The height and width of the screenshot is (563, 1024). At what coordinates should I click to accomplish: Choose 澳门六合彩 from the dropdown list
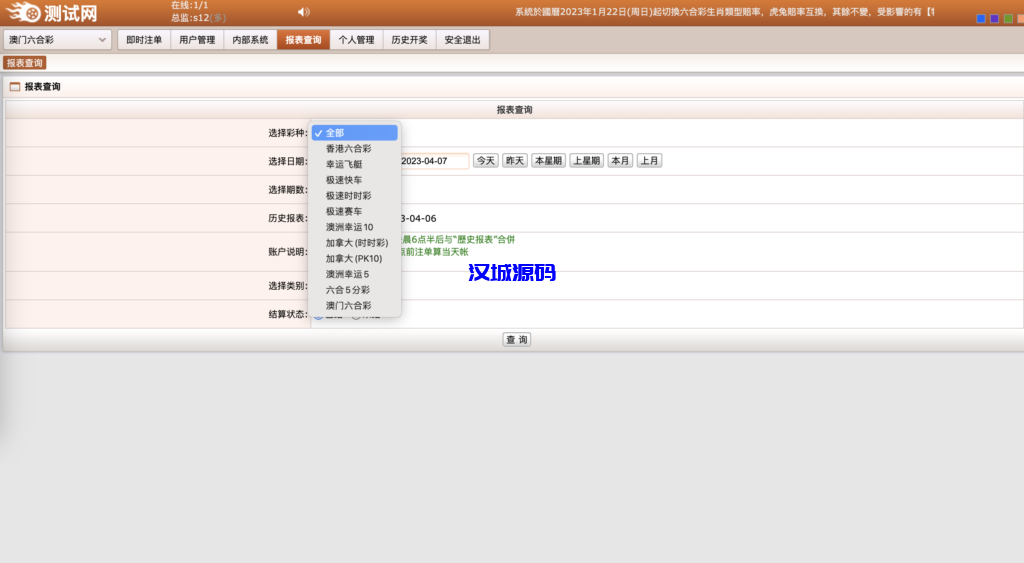(x=355, y=305)
